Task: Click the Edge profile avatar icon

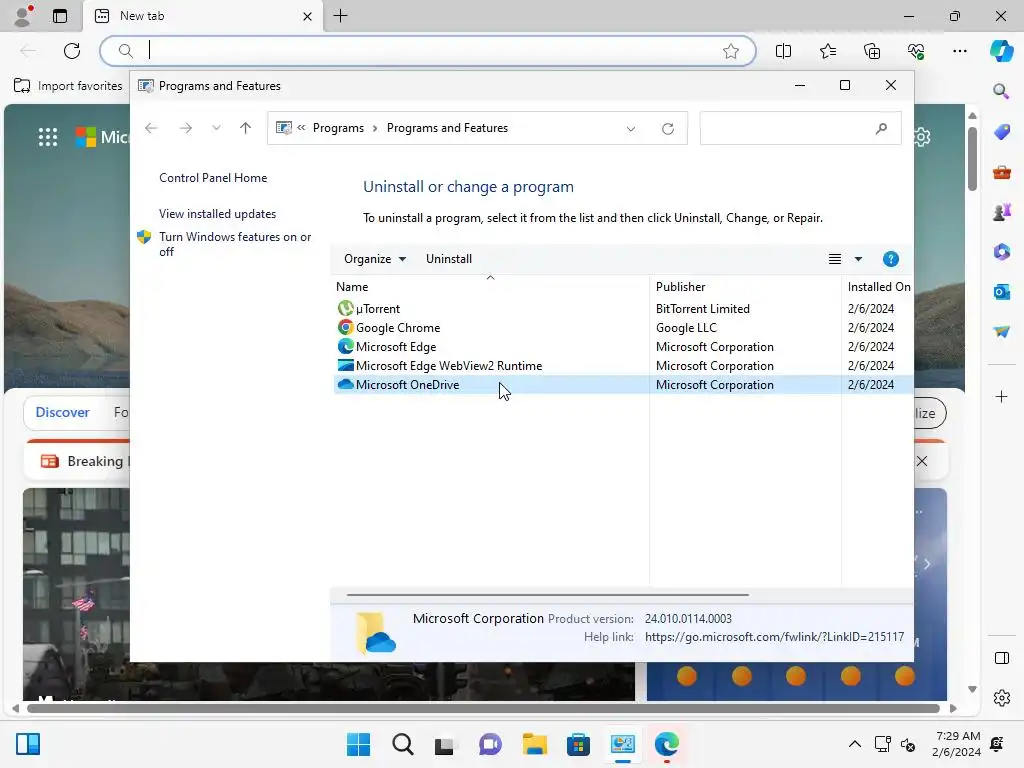Action: tap(24, 16)
